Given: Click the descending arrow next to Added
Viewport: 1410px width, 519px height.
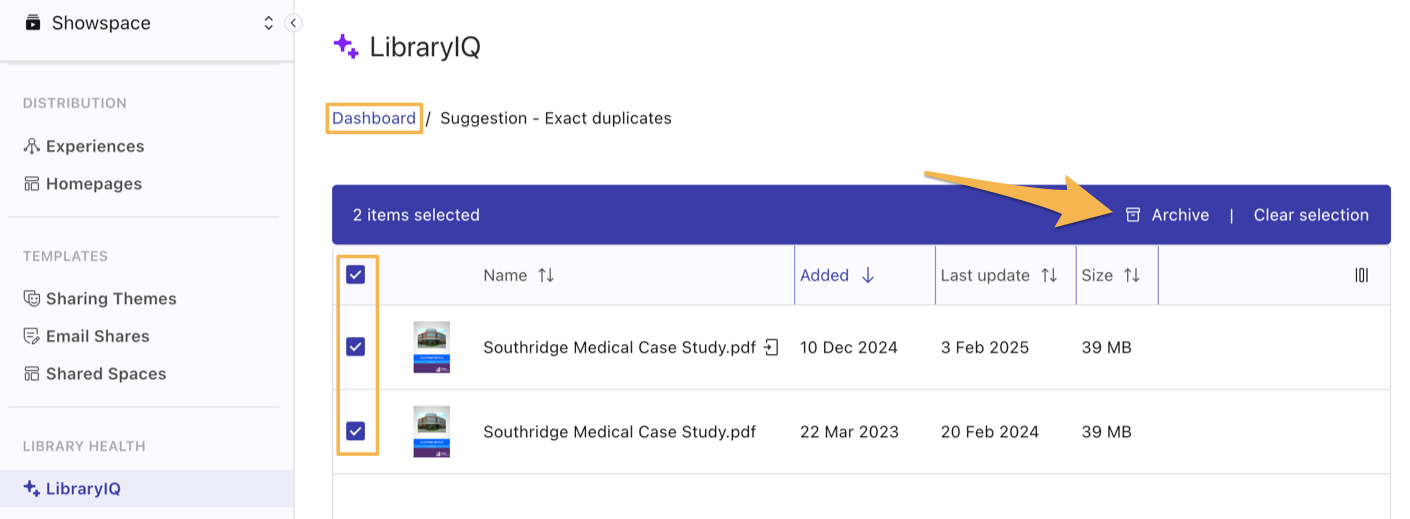Looking at the screenshot, I should click(x=868, y=276).
